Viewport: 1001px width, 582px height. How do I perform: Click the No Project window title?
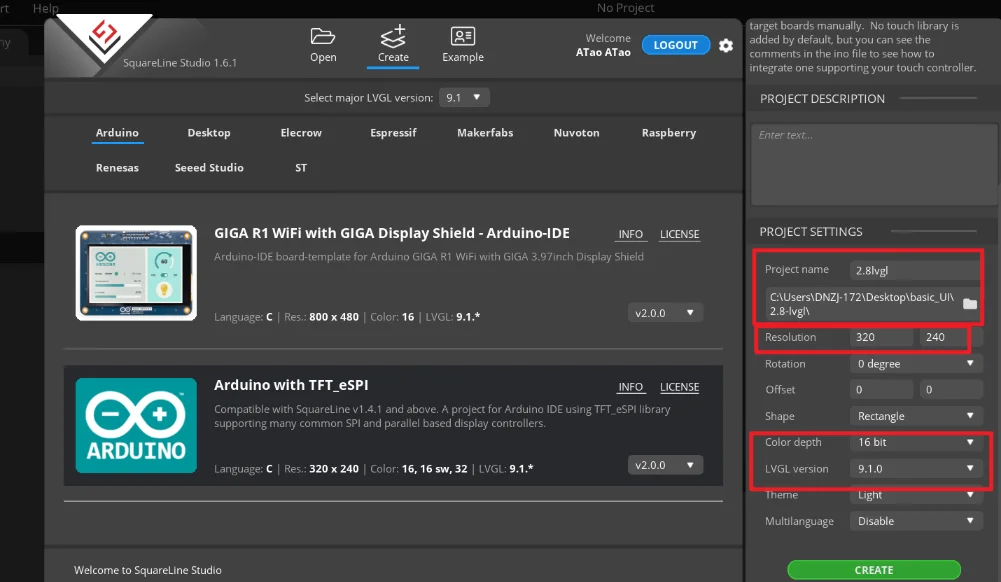[625, 8]
